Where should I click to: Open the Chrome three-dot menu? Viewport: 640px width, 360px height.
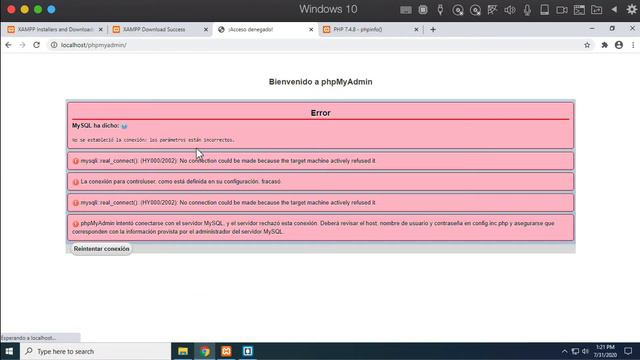point(633,45)
